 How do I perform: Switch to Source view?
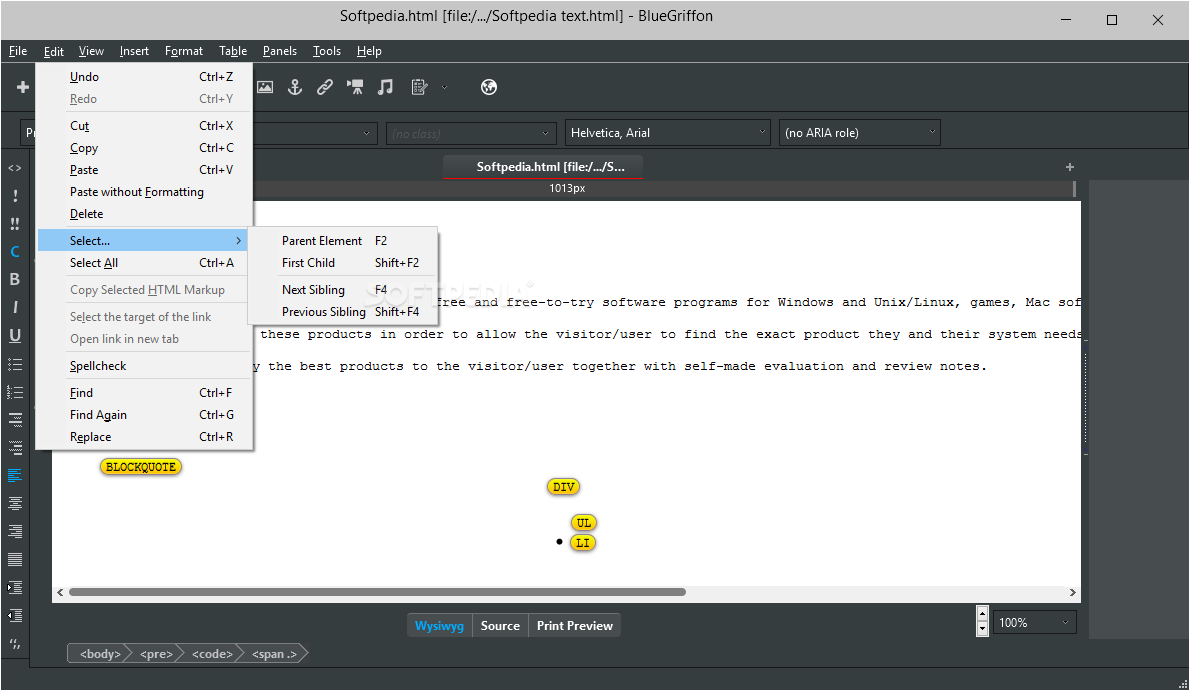500,626
